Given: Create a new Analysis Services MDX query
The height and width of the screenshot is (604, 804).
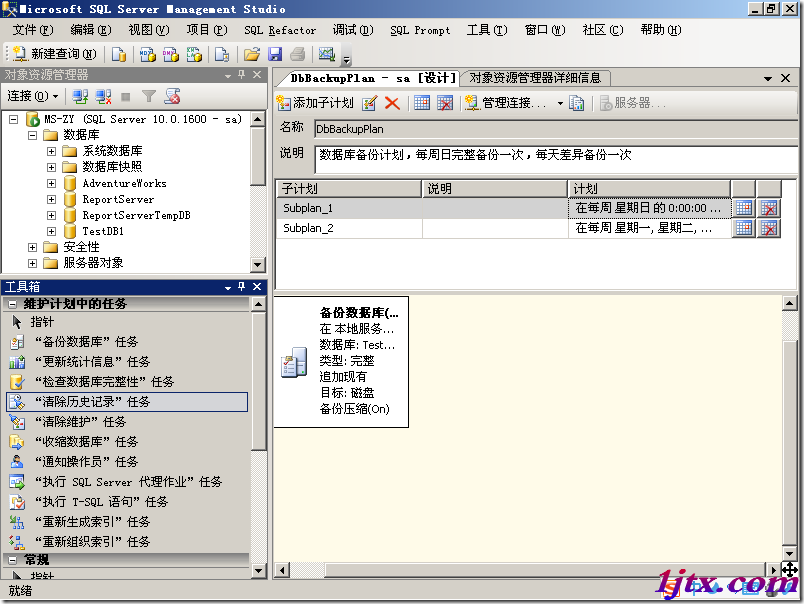Looking at the screenshot, I should [148, 54].
